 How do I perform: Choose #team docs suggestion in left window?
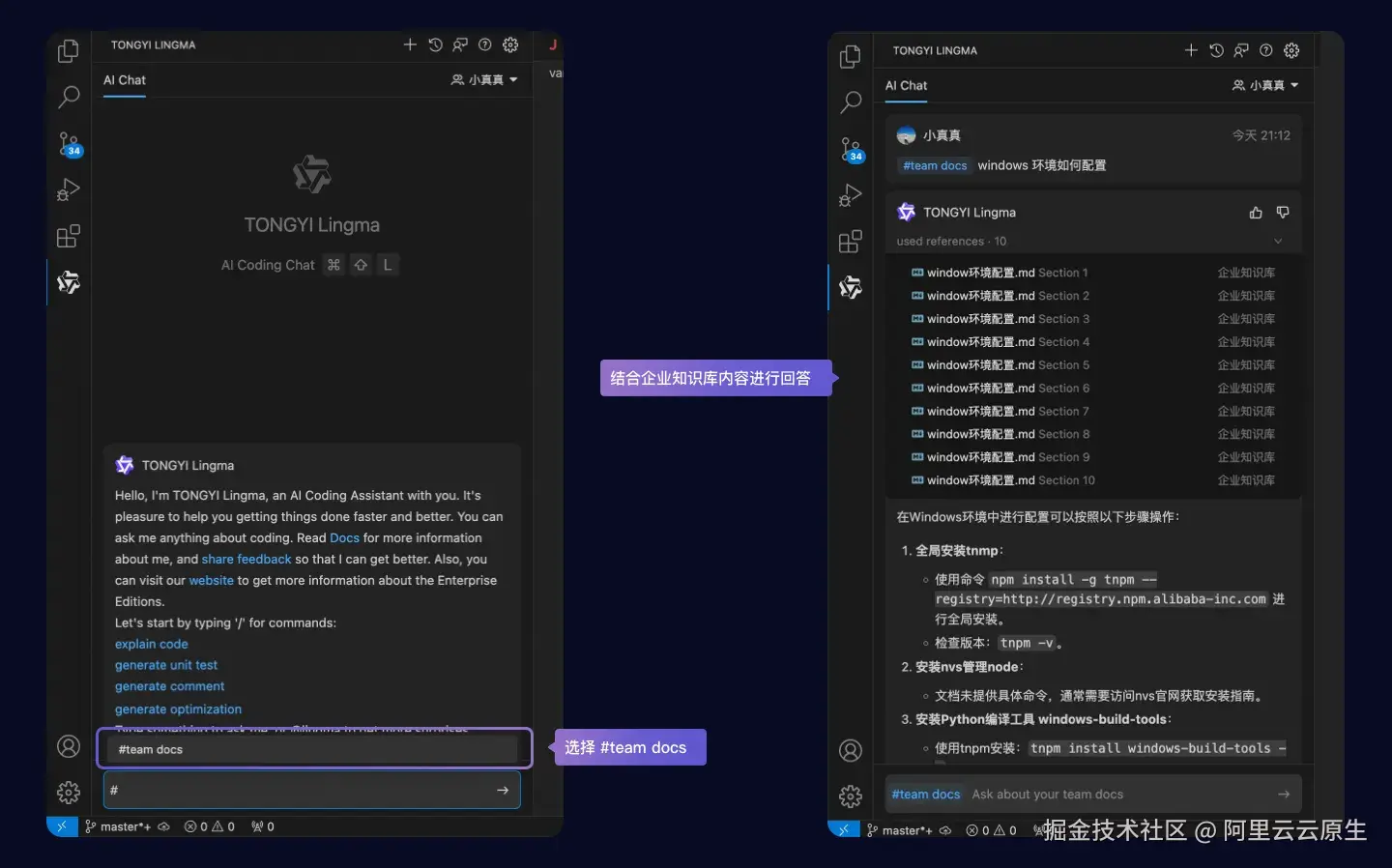coord(314,749)
